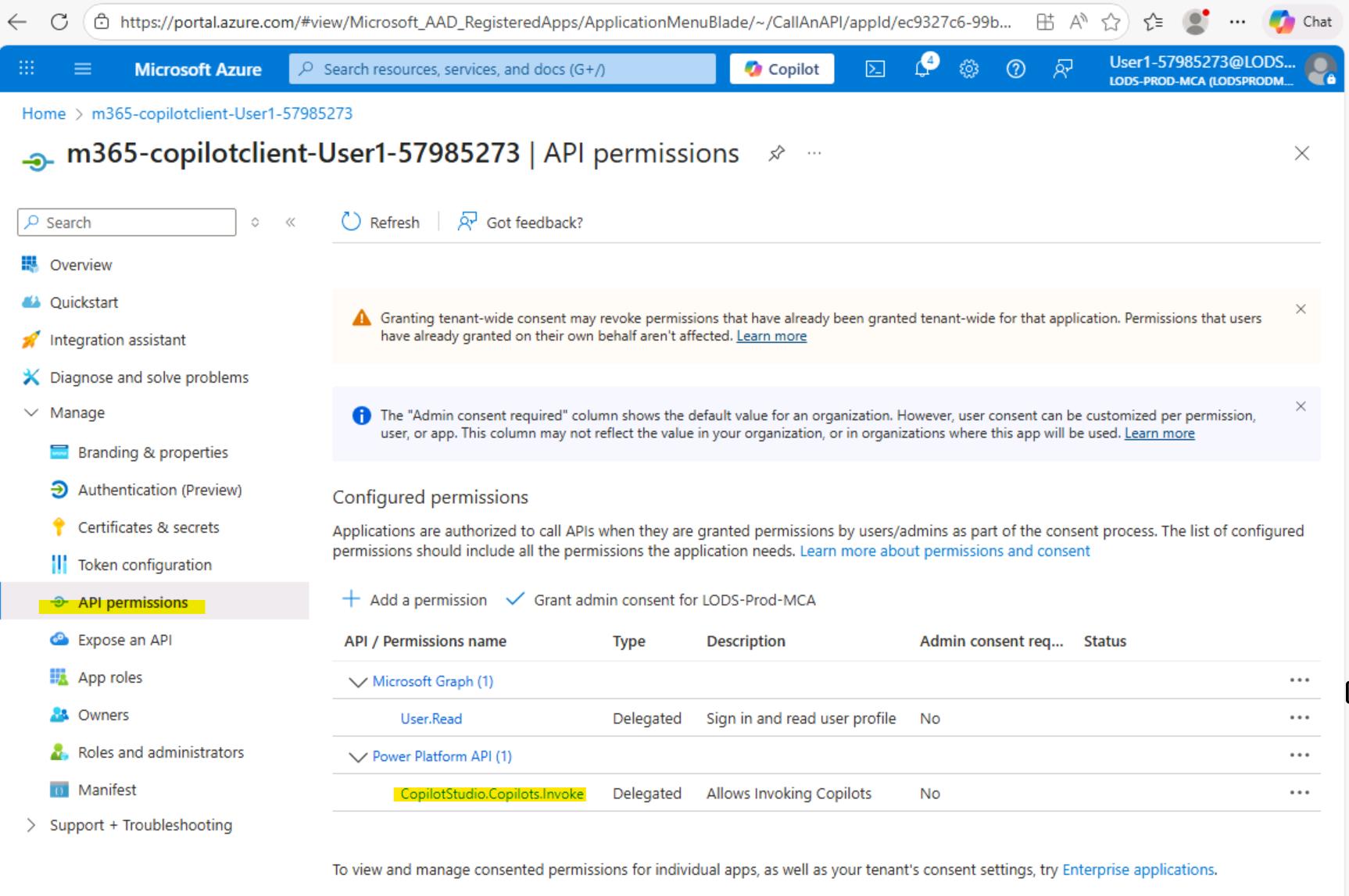Go to Expose an API page
The height and width of the screenshot is (896, 1349).
tap(124, 640)
